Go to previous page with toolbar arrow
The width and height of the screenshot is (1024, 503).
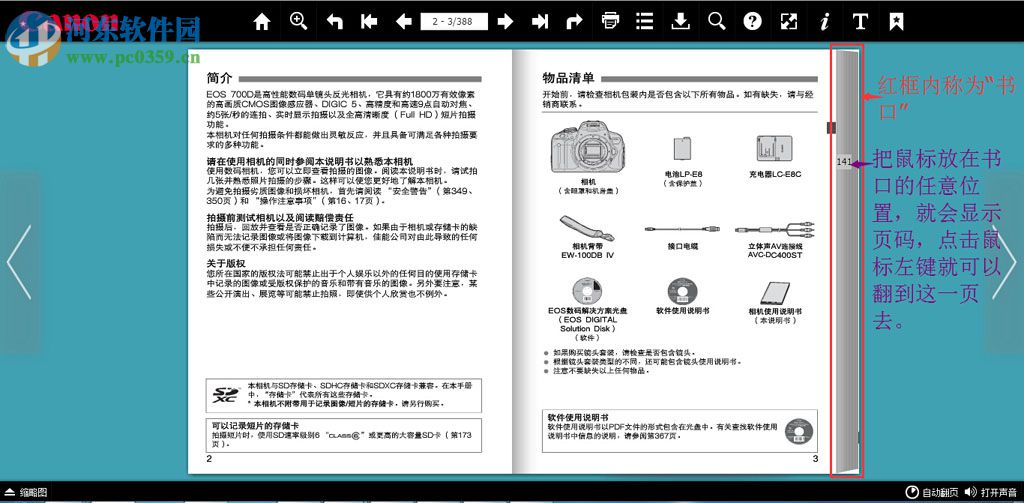(x=404, y=22)
